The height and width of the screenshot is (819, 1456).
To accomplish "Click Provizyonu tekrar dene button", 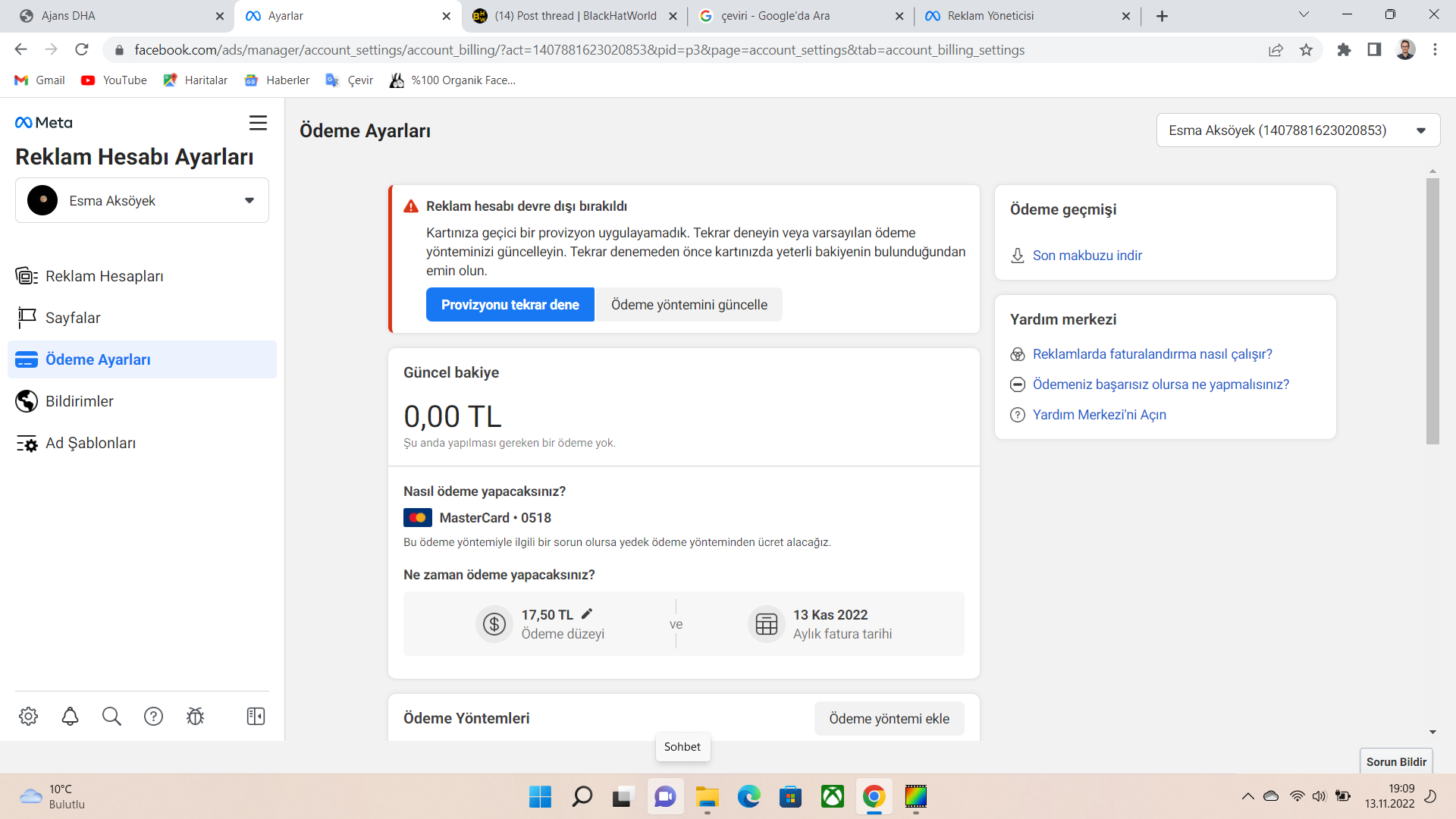I will pyautogui.click(x=510, y=305).
